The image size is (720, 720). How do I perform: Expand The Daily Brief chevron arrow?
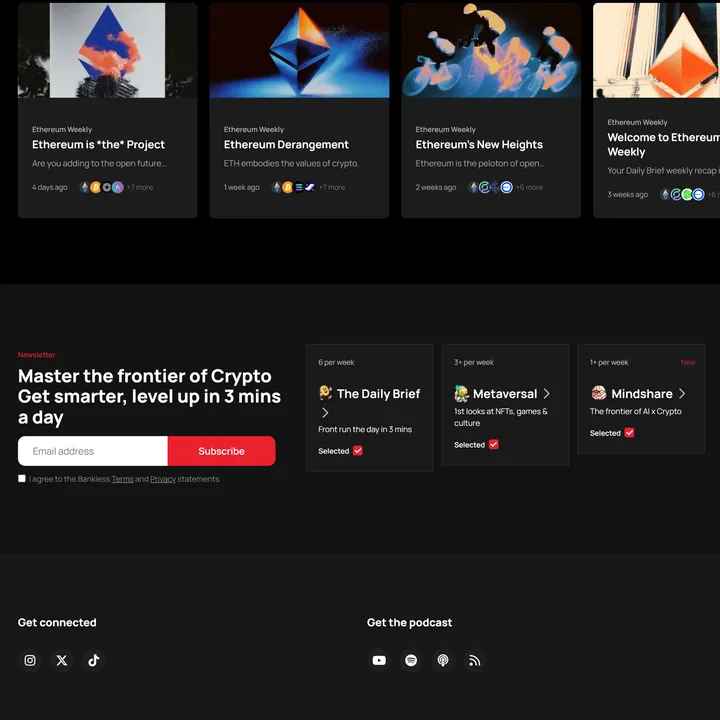click(x=325, y=413)
